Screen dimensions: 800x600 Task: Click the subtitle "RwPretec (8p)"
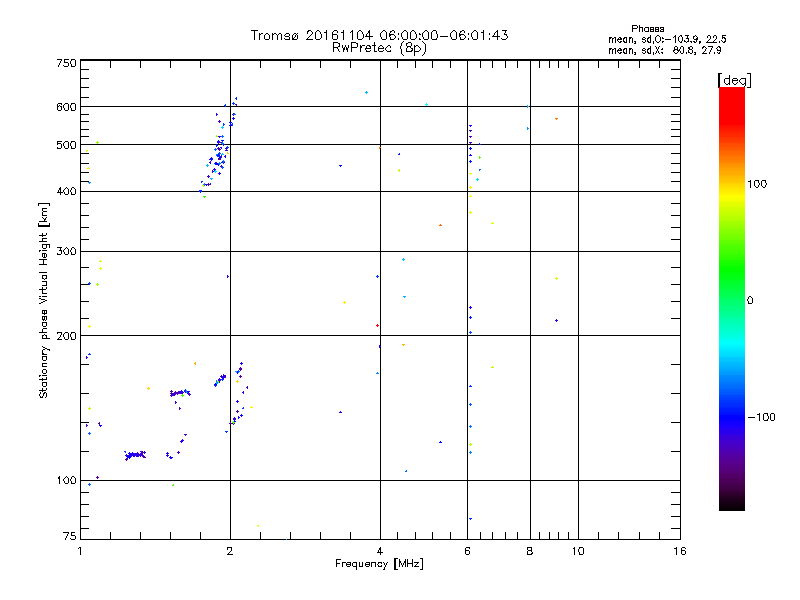pos(379,48)
